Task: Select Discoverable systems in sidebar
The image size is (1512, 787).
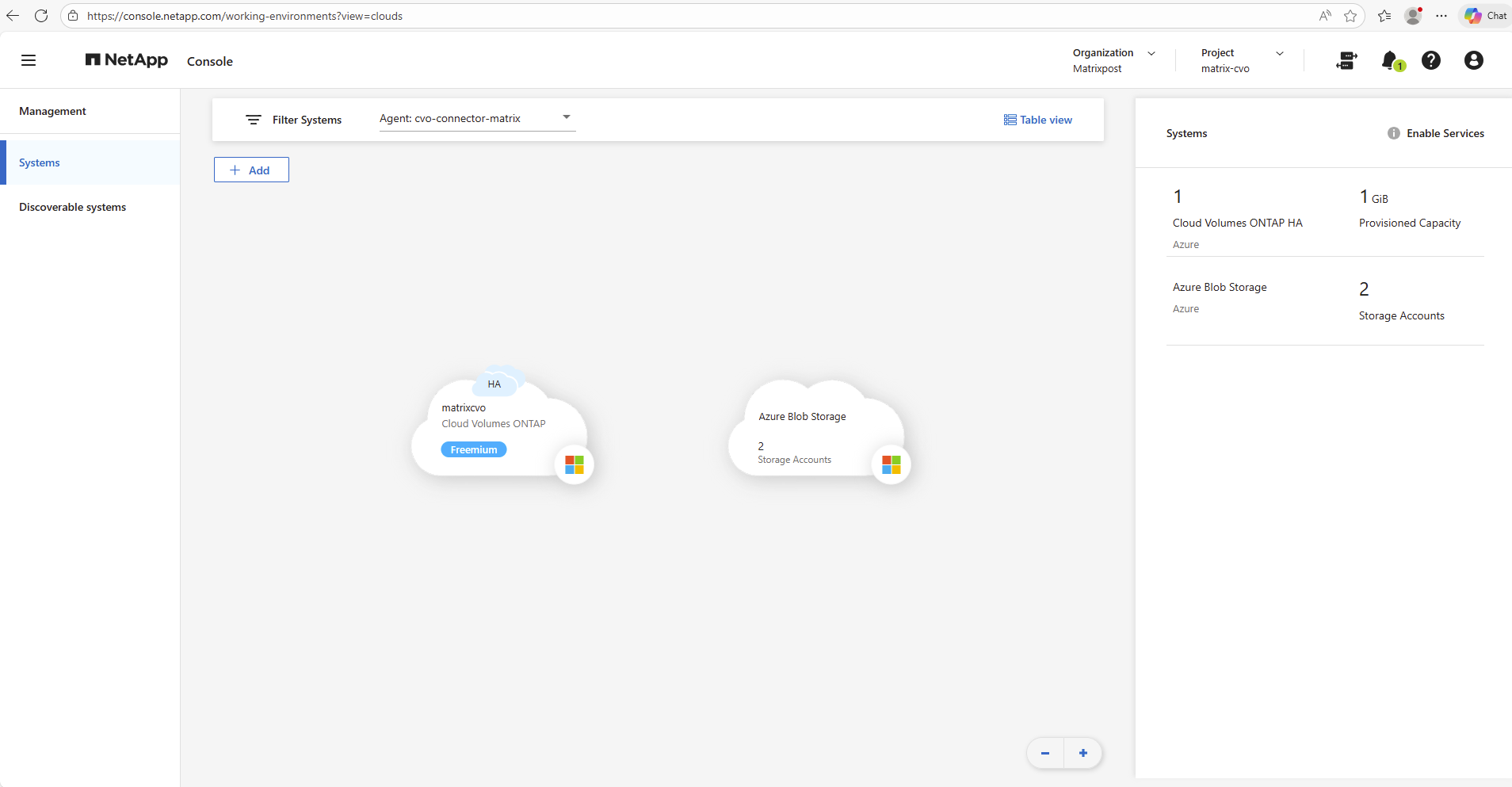Action: 73,207
